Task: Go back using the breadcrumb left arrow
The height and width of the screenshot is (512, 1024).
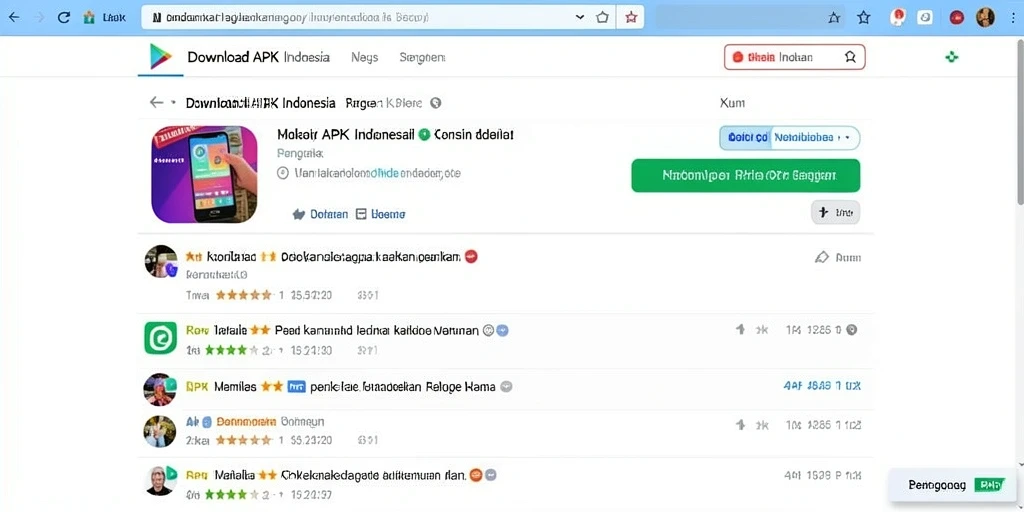Action: click(156, 103)
